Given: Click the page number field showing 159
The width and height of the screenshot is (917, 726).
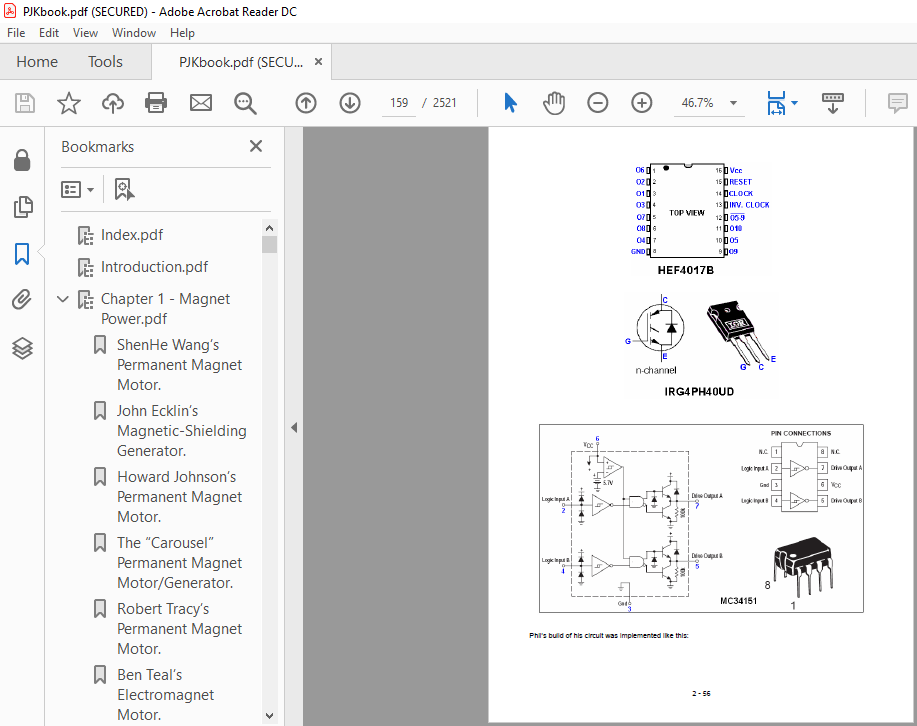Looking at the screenshot, I should 399,103.
